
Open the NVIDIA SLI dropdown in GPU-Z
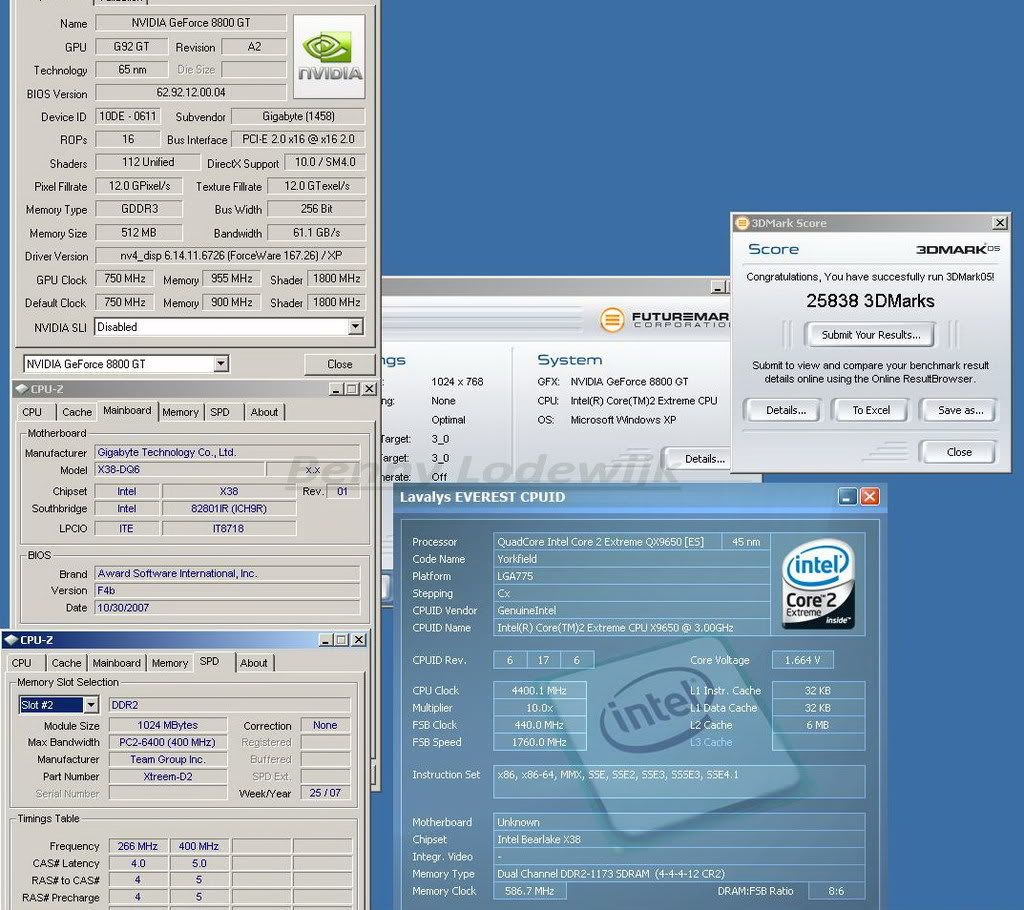point(355,327)
